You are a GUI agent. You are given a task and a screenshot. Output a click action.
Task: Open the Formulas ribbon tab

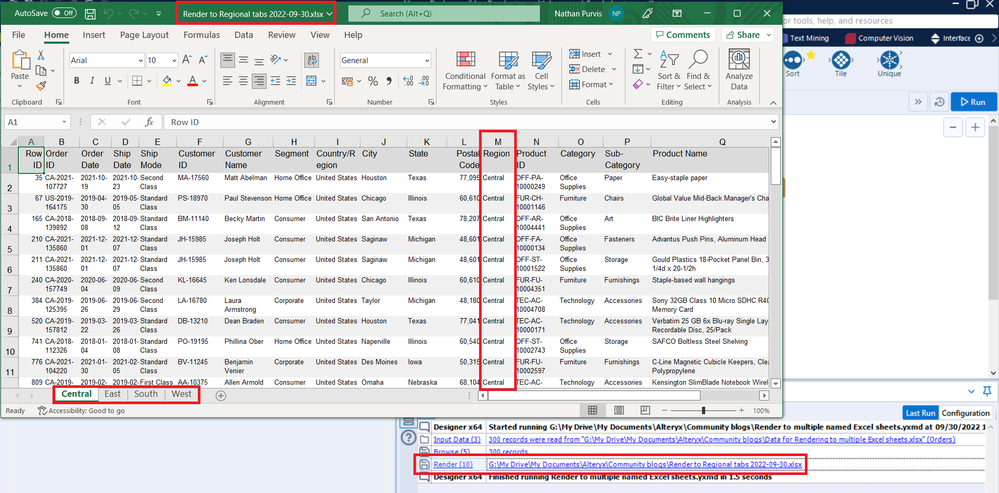click(201, 35)
